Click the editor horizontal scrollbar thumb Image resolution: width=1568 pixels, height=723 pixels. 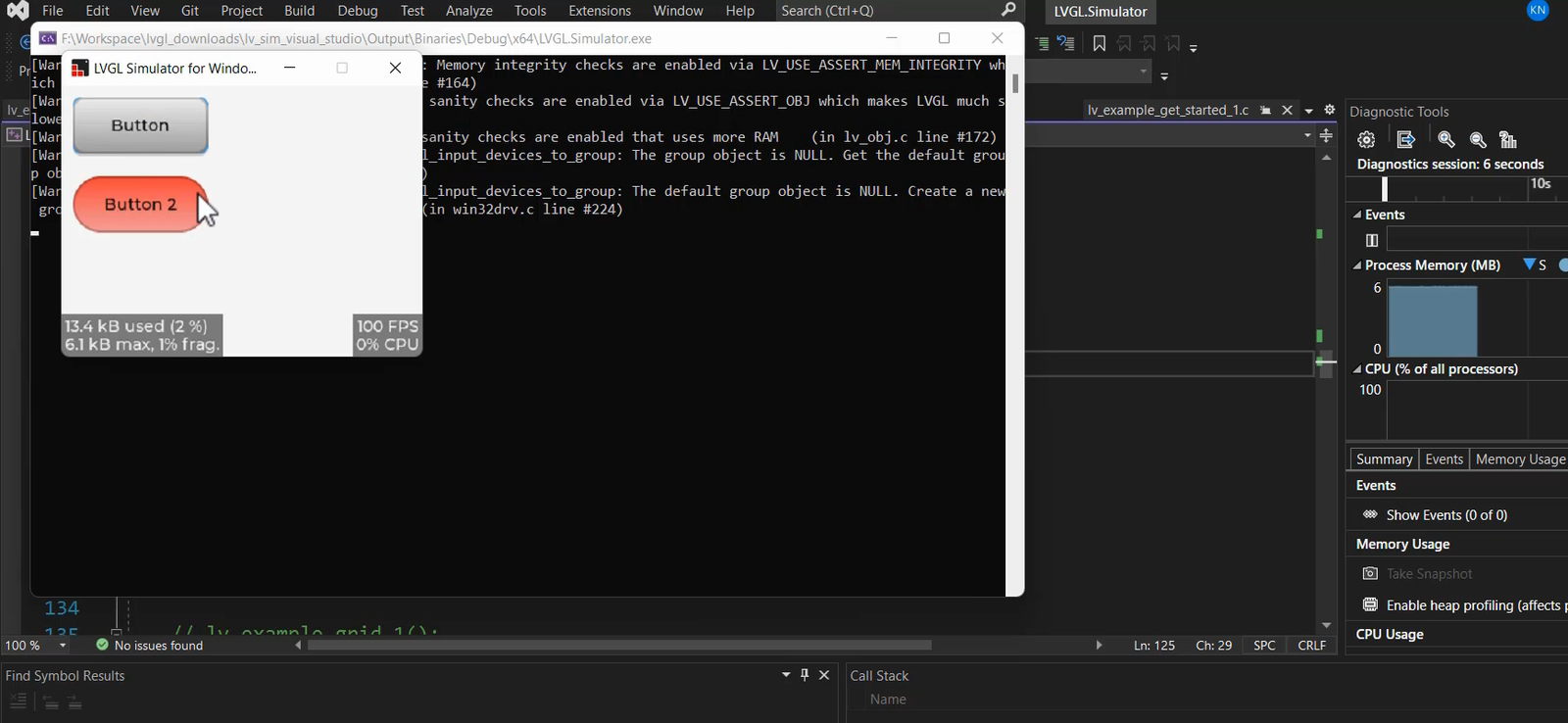point(619,646)
